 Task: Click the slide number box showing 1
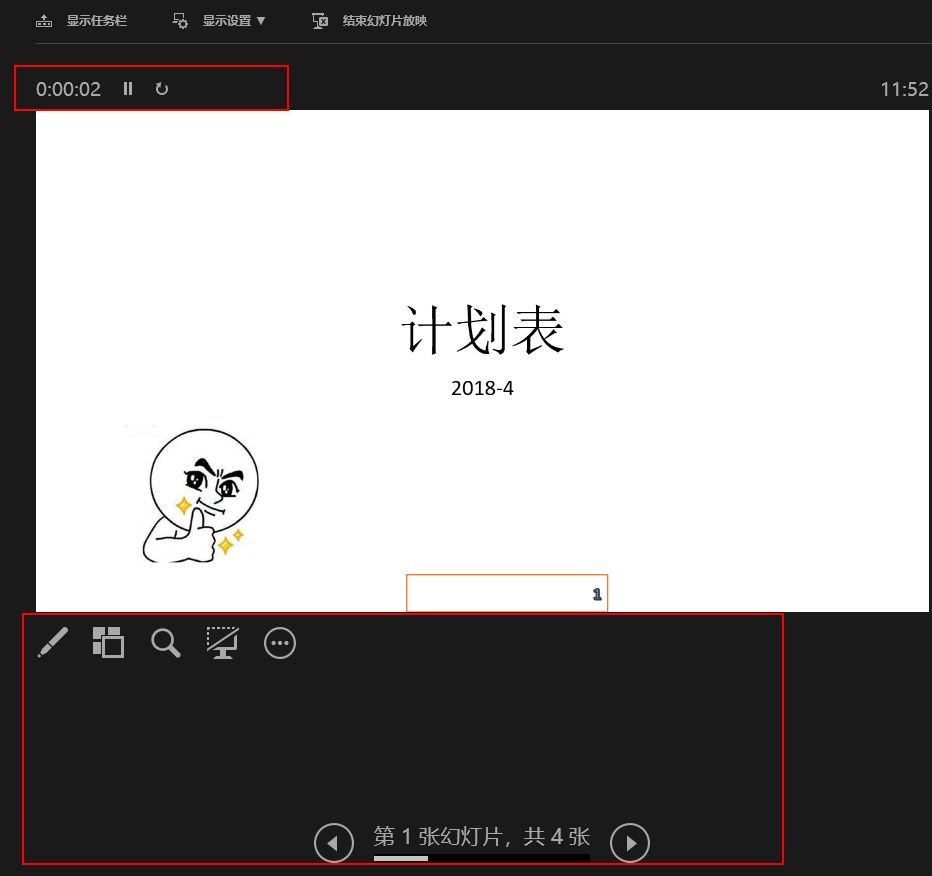pos(507,593)
